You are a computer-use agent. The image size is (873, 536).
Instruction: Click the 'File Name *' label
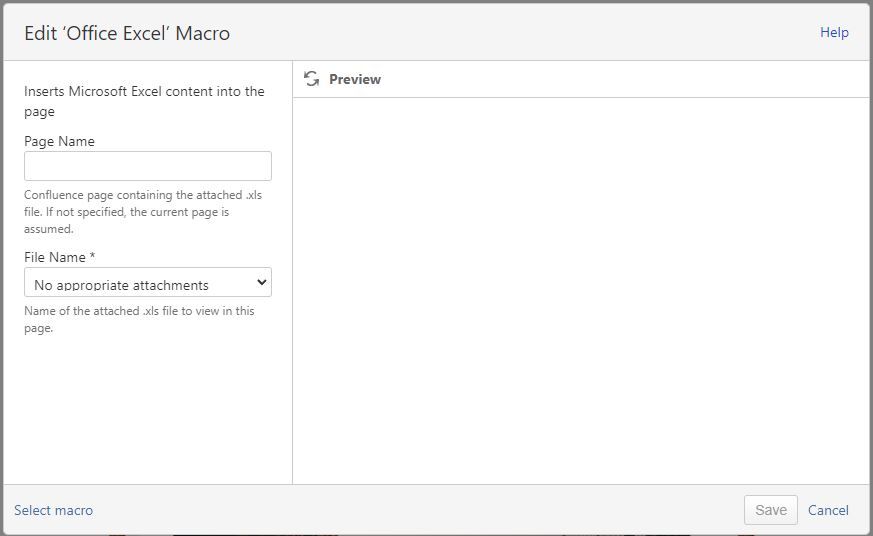60,257
